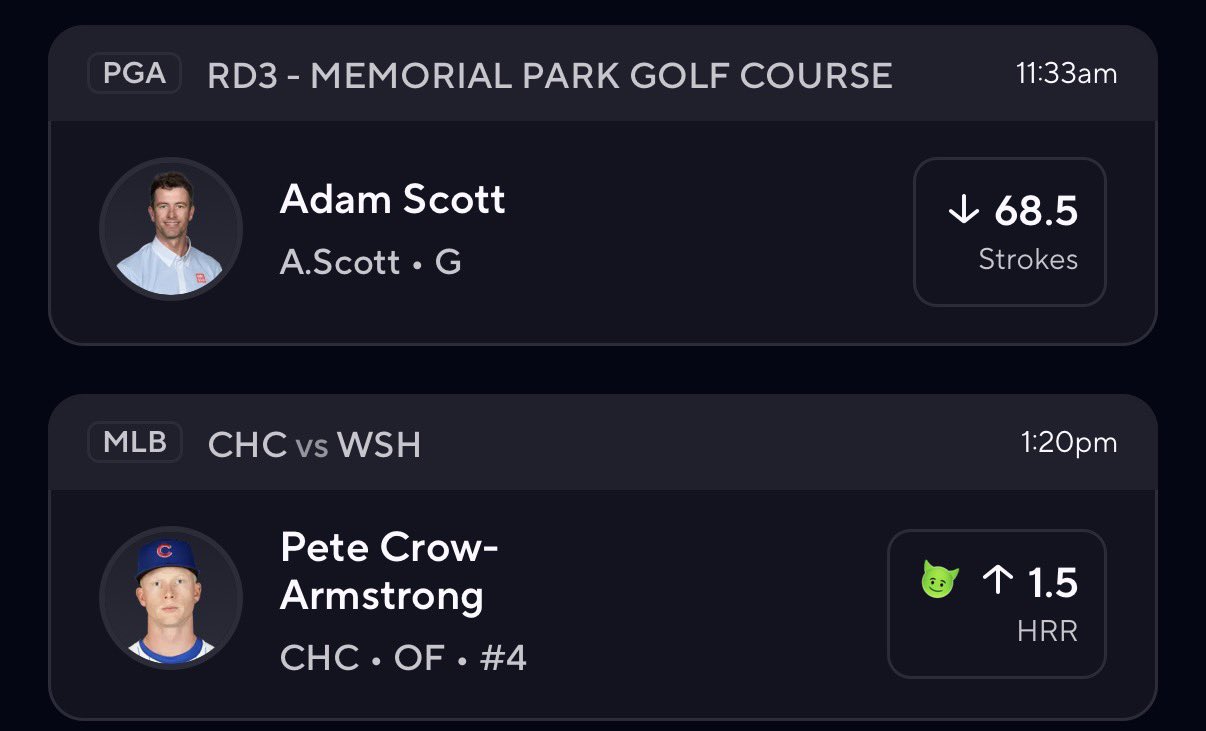Click the Strokes stat label
This screenshot has height=731, width=1206.
coord(1028,260)
